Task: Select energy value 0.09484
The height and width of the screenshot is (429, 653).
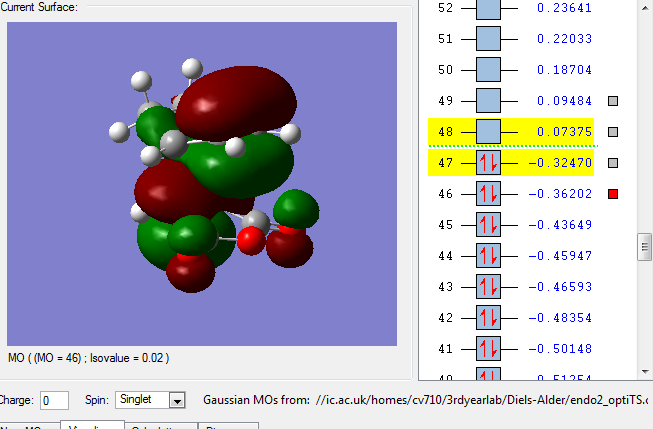Action: click(564, 101)
